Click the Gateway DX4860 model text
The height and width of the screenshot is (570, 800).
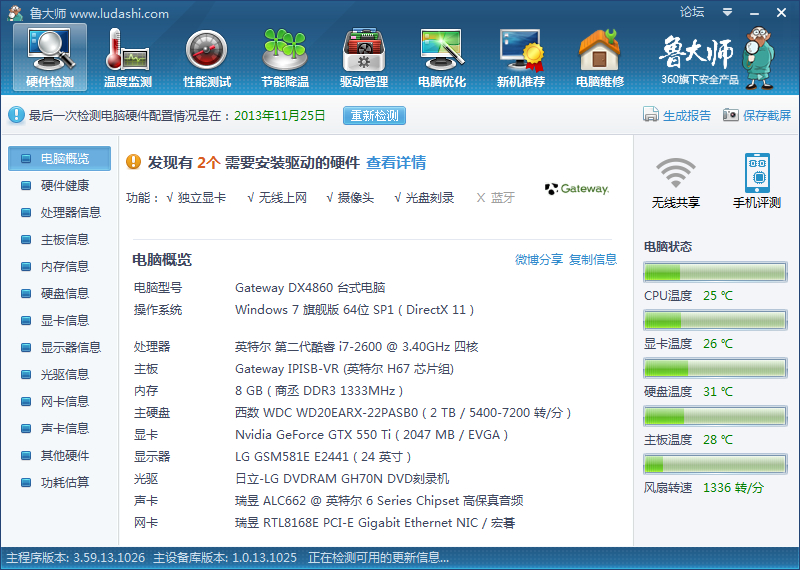pyautogui.click(x=310, y=288)
